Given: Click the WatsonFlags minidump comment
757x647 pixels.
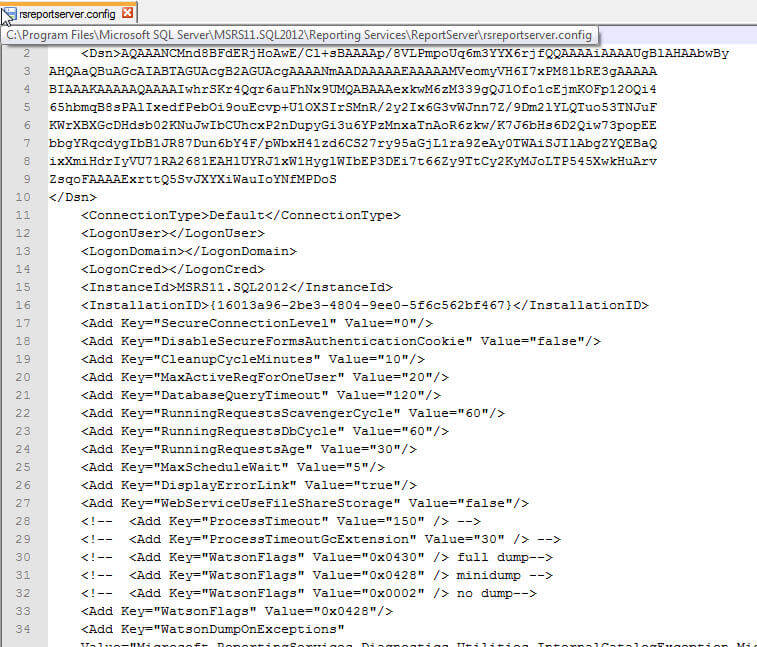Looking at the screenshot, I should pos(317,575).
